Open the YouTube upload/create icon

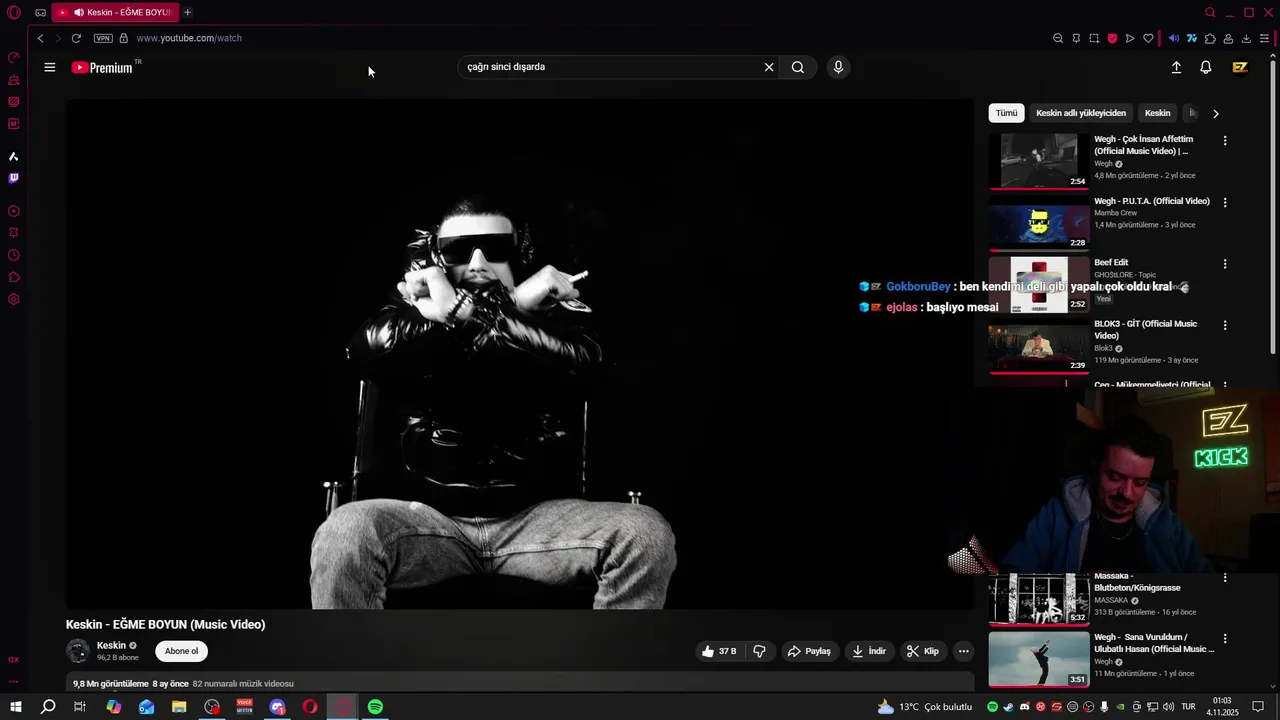click(x=1176, y=67)
